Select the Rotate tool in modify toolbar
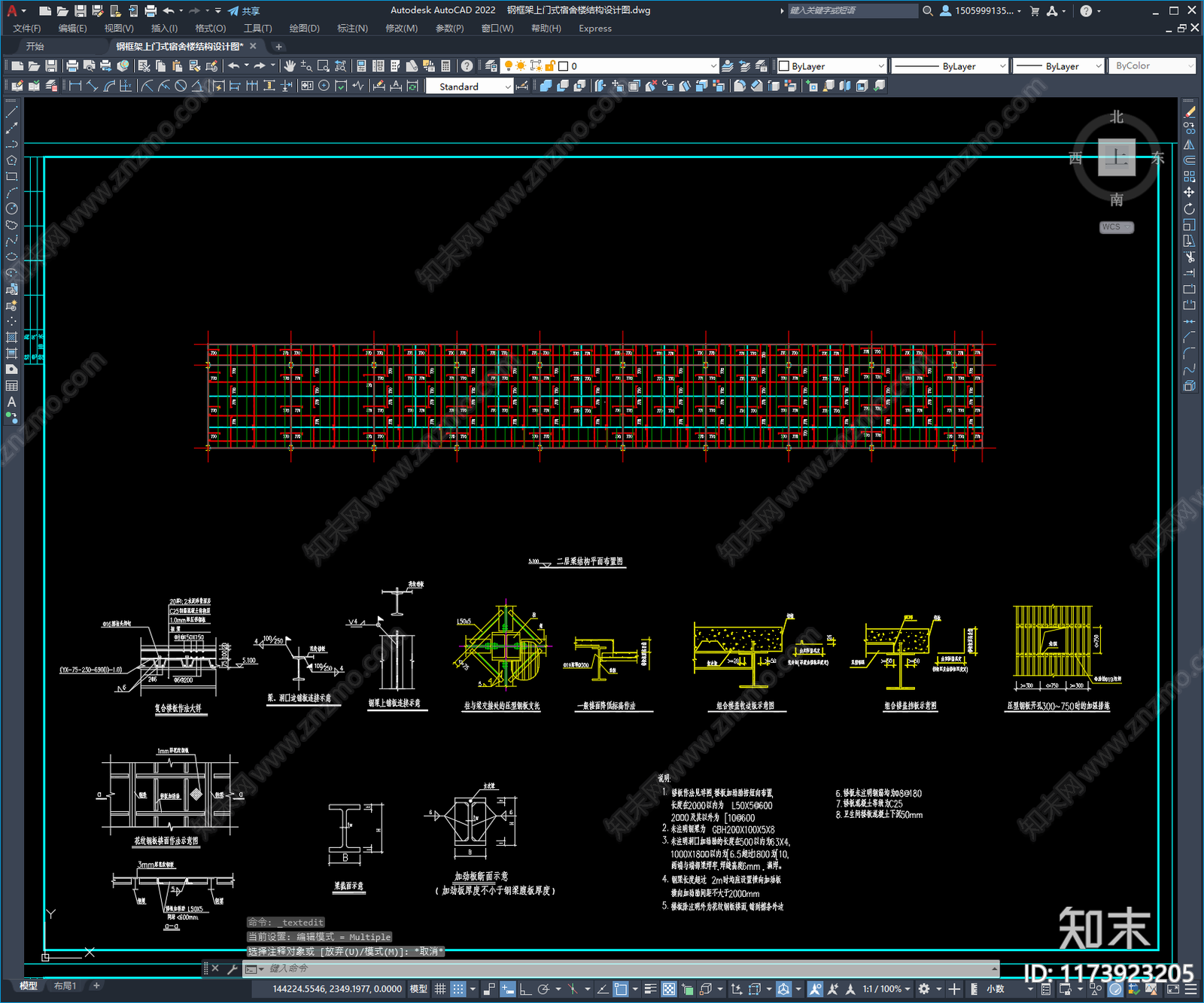1204x1003 pixels. click(1189, 208)
